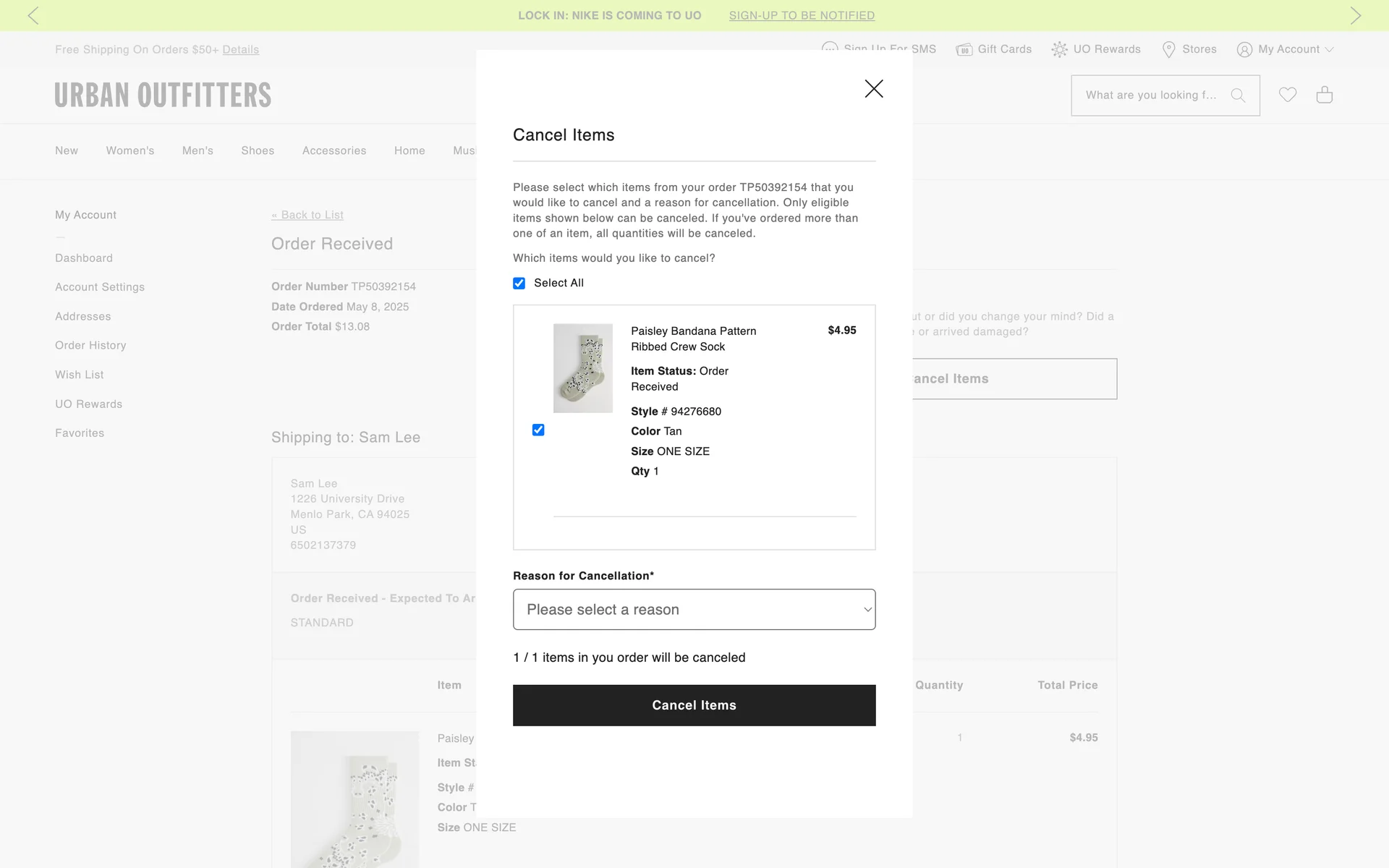The image size is (1389, 868).
Task: Open Order History in sidebar
Action: click(90, 346)
